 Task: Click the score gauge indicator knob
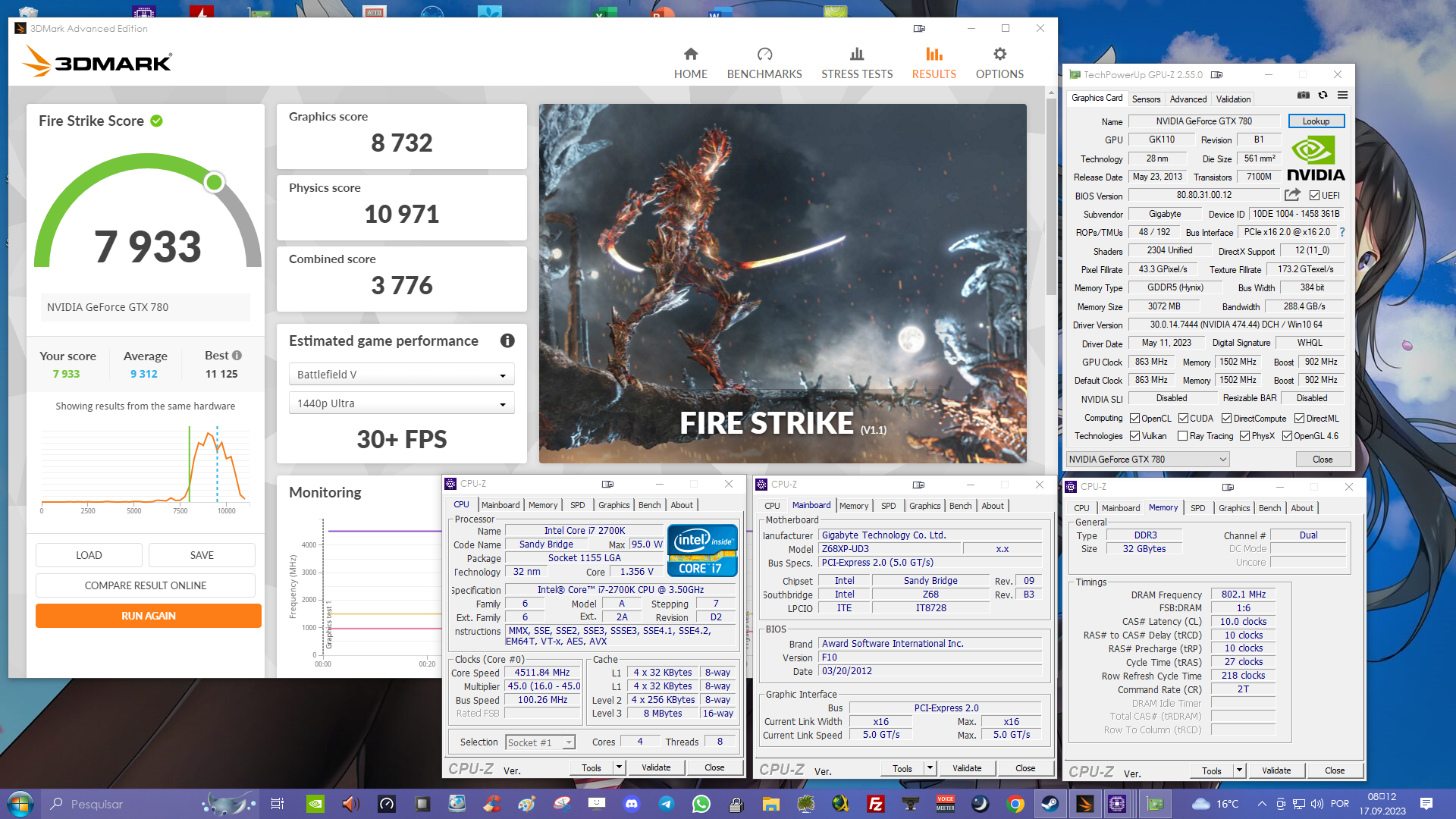(x=215, y=182)
